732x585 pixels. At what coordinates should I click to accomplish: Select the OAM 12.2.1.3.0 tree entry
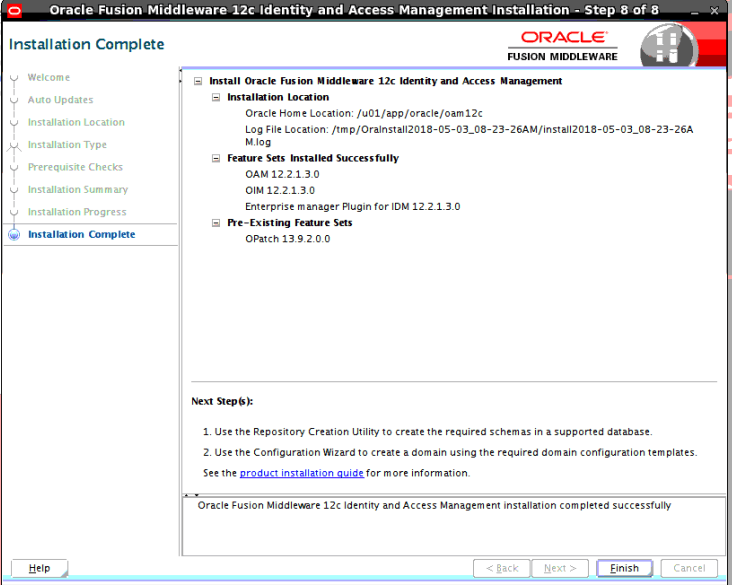(282, 174)
